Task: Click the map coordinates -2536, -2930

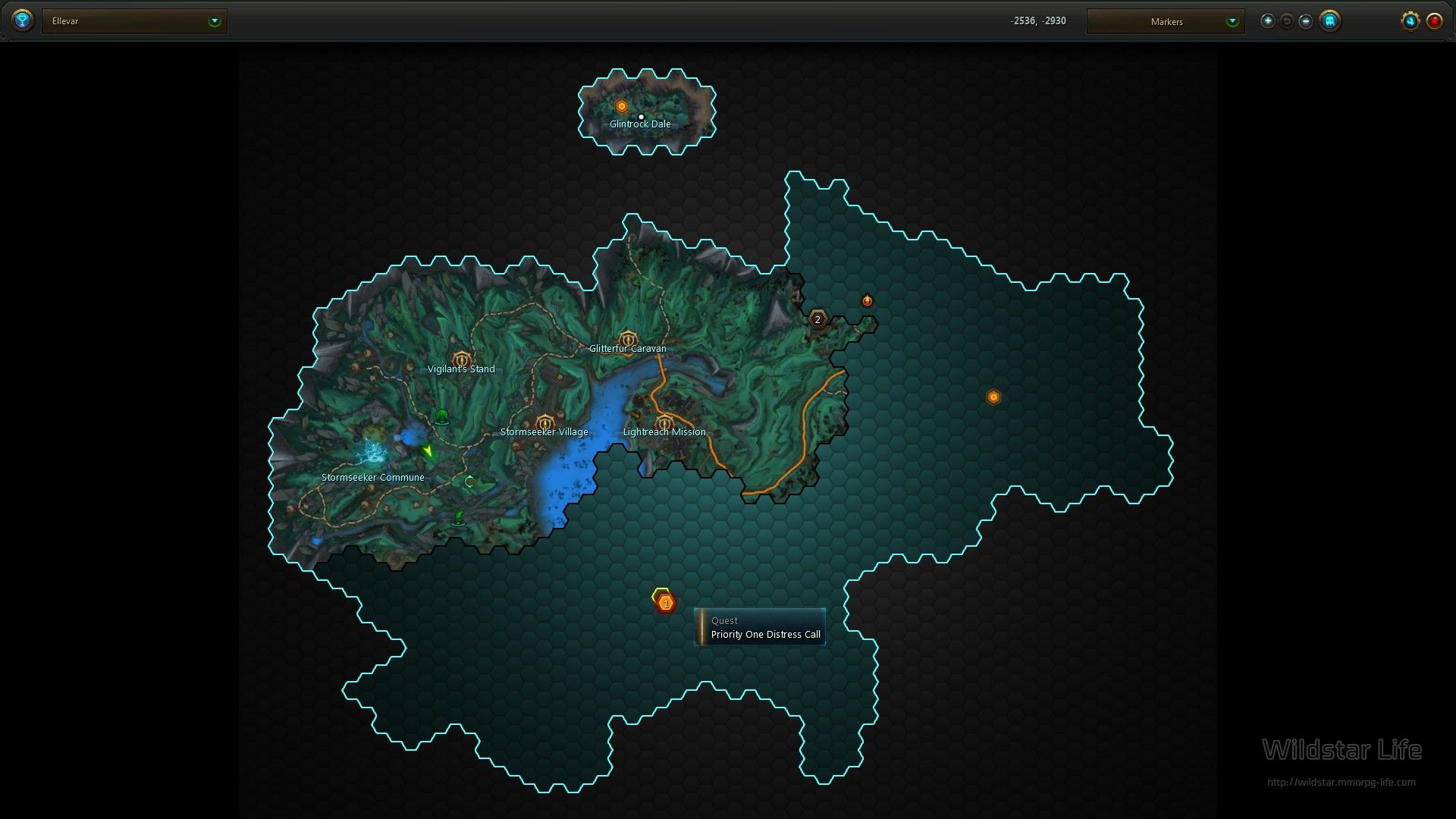Action: [1037, 21]
